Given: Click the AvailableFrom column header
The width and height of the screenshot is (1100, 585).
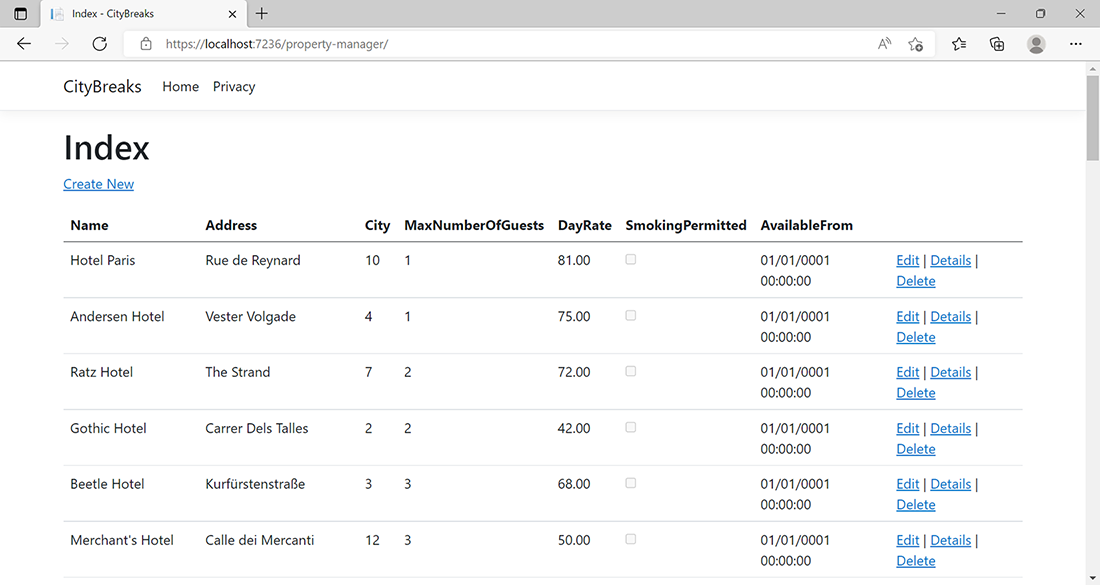Looking at the screenshot, I should pyautogui.click(x=807, y=225).
